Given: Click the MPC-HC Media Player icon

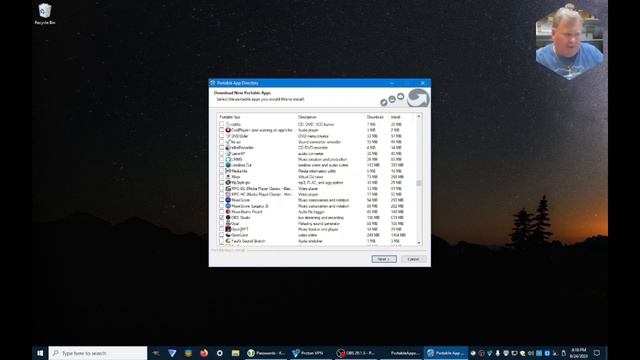Looking at the screenshot, I should pos(228,194).
